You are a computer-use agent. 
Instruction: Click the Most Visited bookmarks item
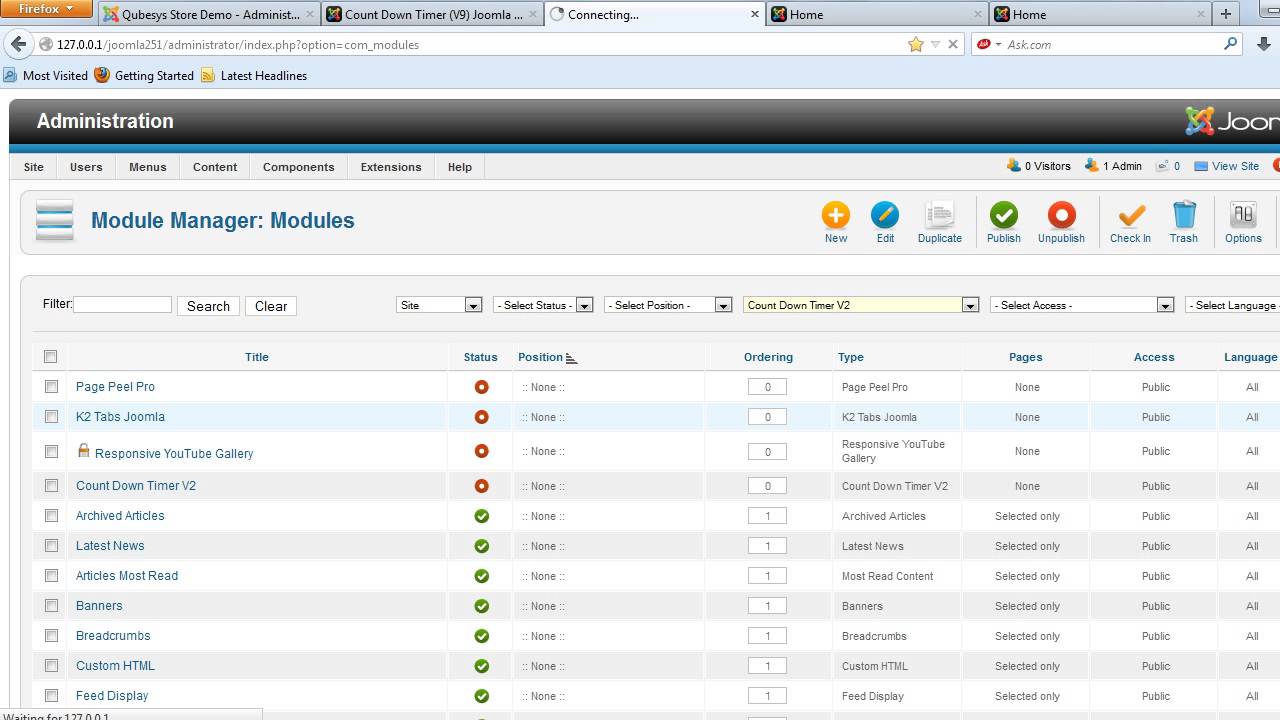pos(46,75)
